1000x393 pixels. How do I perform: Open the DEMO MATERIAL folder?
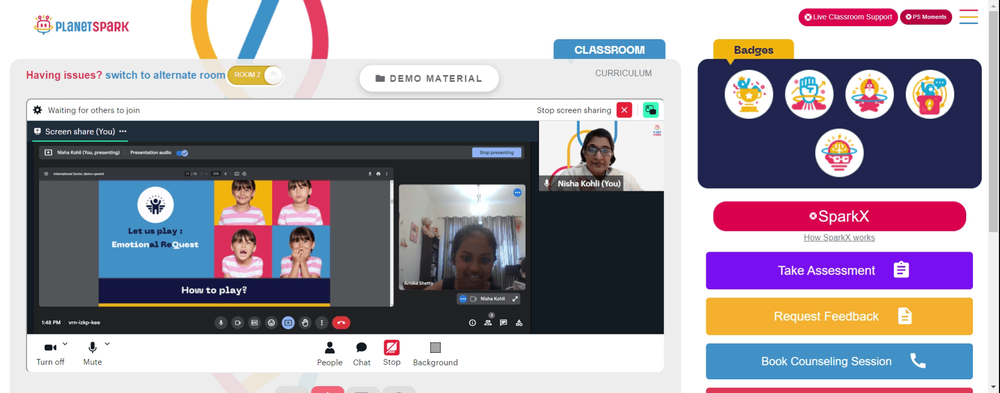[429, 78]
